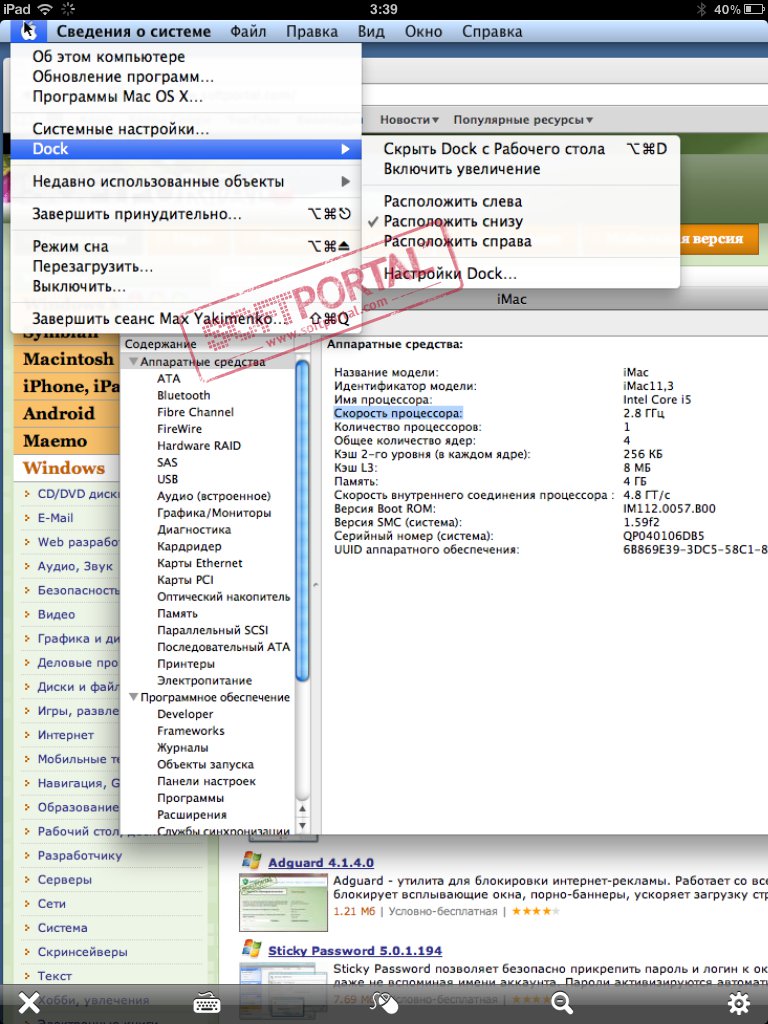Image resolution: width=768 pixels, height=1024 pixels.
Task: Click the Apple menu icon
Action: [x=29, y=31]
